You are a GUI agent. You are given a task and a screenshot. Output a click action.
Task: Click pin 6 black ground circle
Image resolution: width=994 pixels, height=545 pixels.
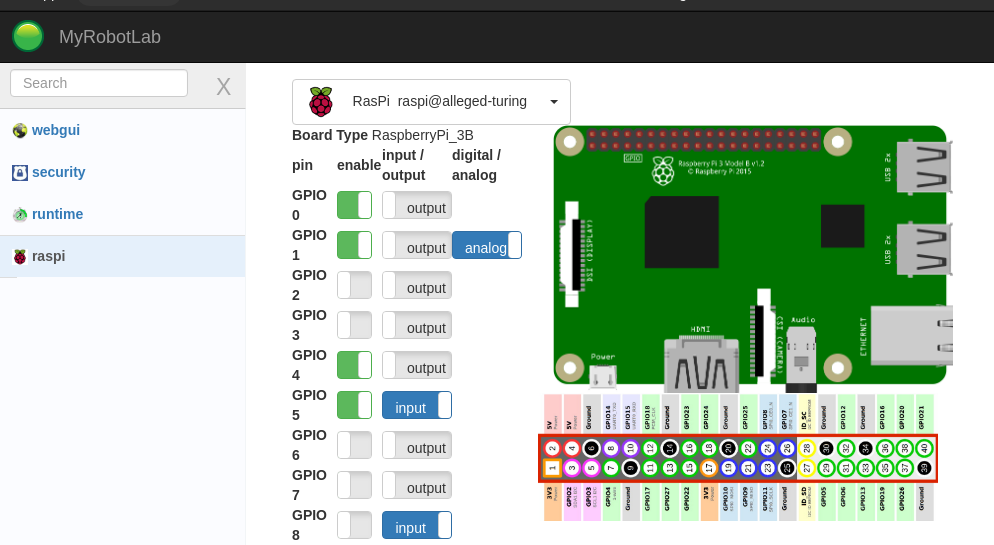coord(591,449)
